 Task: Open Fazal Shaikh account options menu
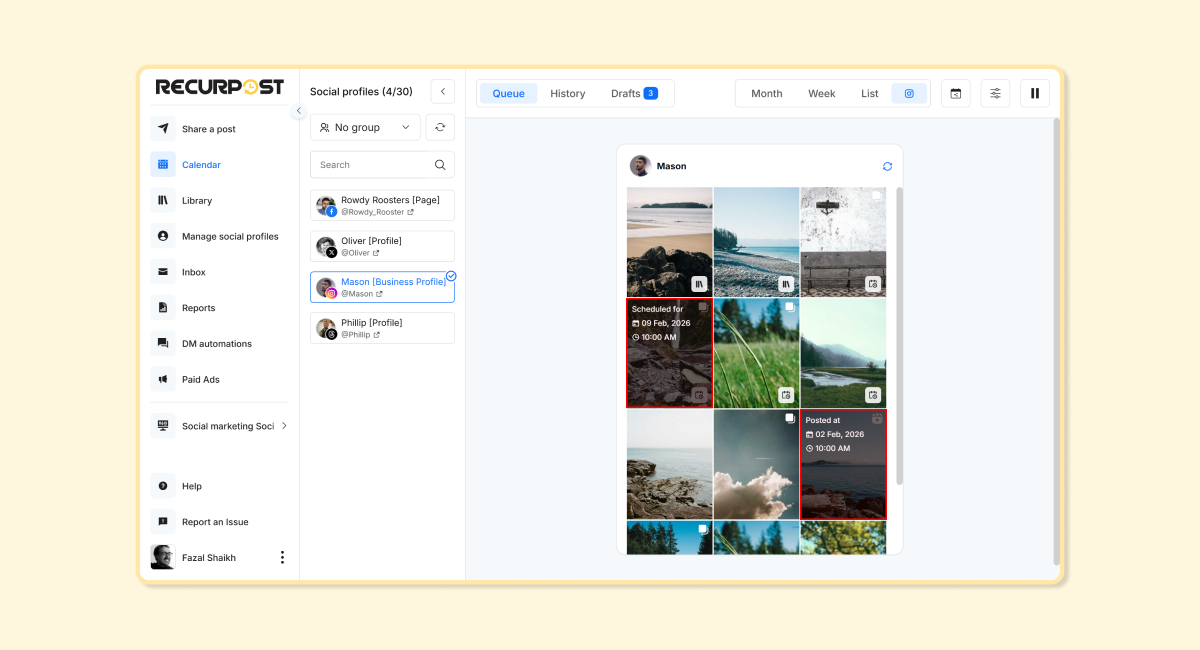coord(282,557)
